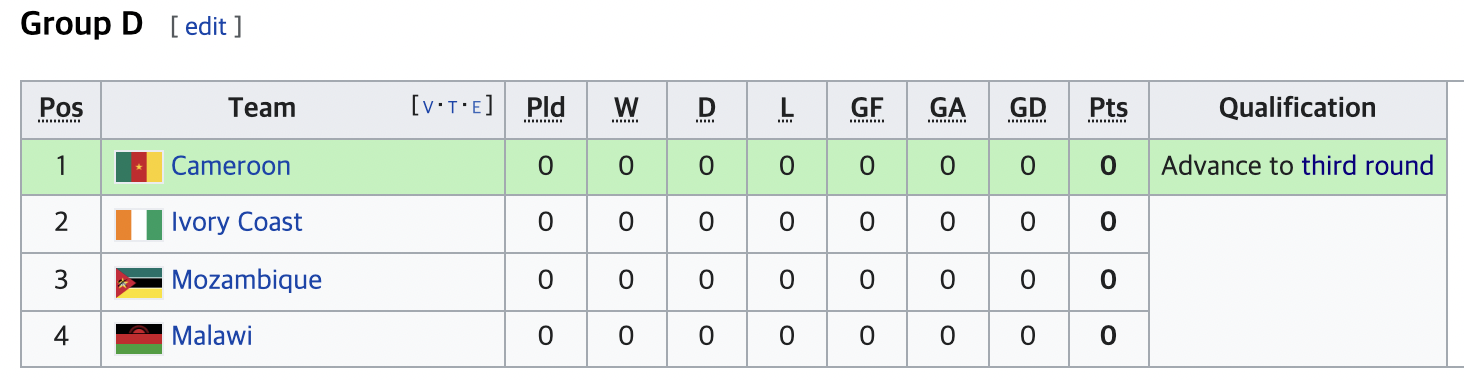Click the Pos column header

pyautogui.click(x=61, y=108)
